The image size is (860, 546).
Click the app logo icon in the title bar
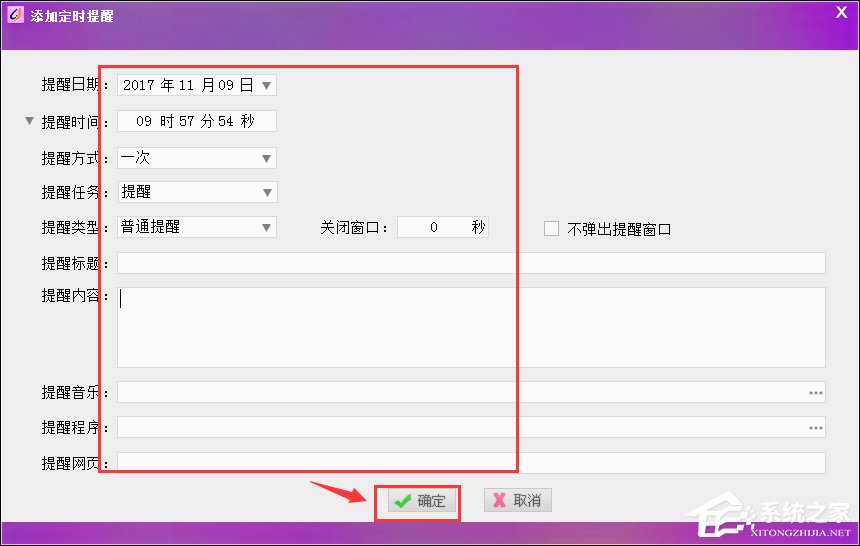coord(15,14)
